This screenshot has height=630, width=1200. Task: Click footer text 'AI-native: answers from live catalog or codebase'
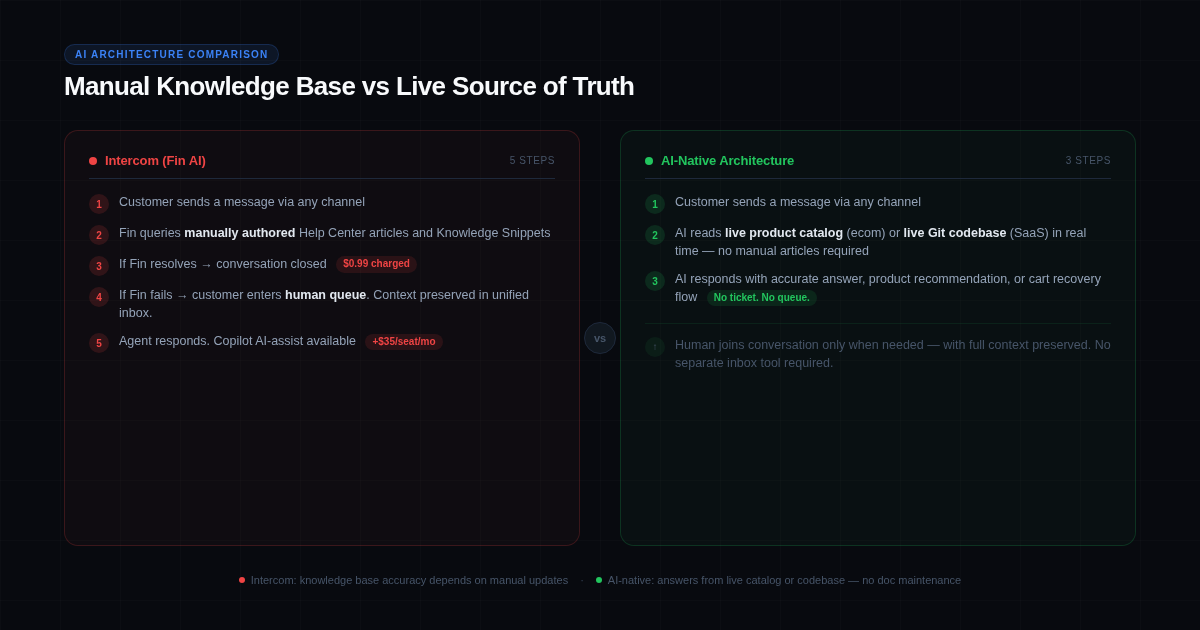tap(727, 580)
